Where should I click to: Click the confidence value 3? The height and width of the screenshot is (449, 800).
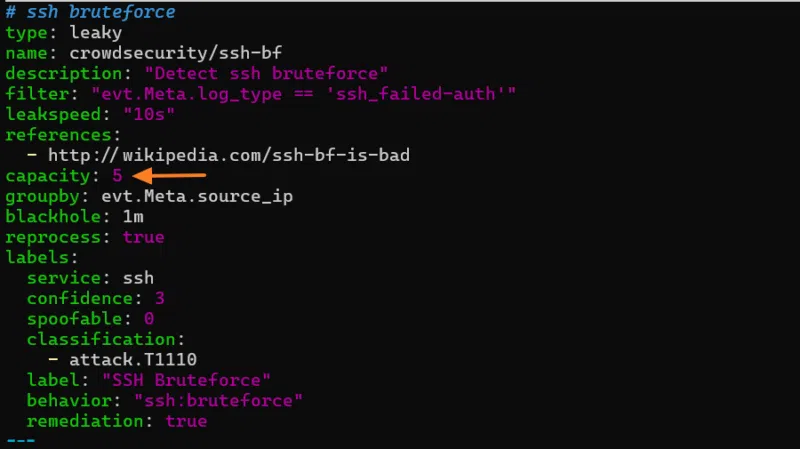coord(159,299)
